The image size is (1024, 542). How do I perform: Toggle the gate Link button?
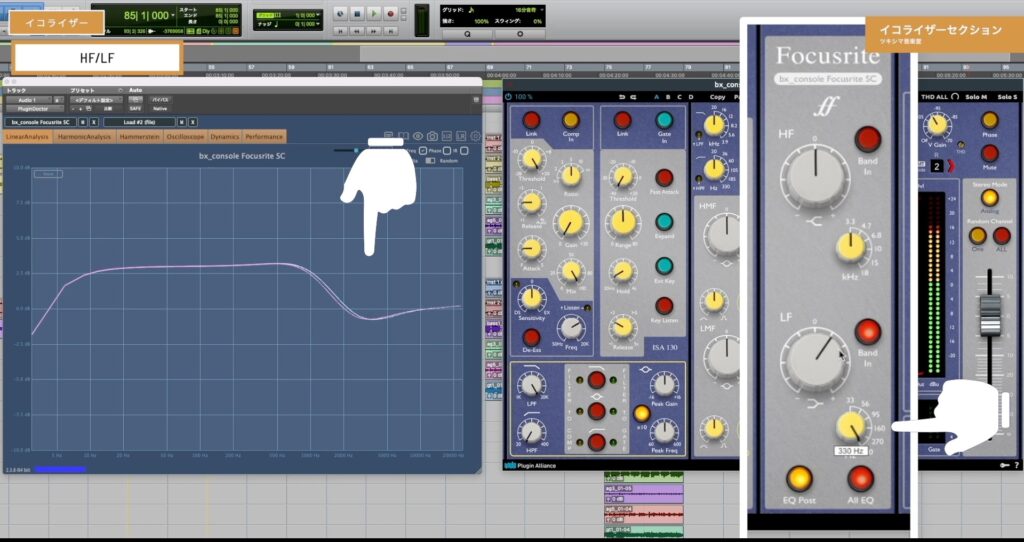[x=622, y=120]
